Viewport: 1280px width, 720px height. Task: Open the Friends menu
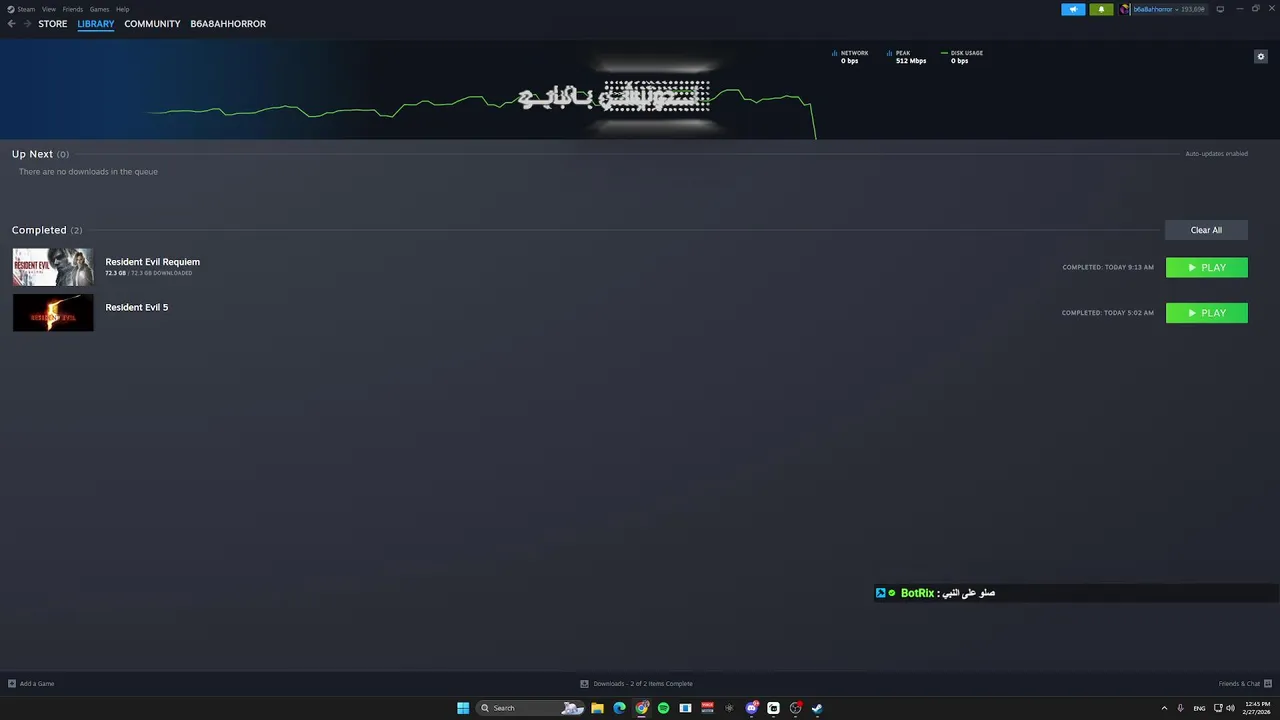(x=73, y=9)
